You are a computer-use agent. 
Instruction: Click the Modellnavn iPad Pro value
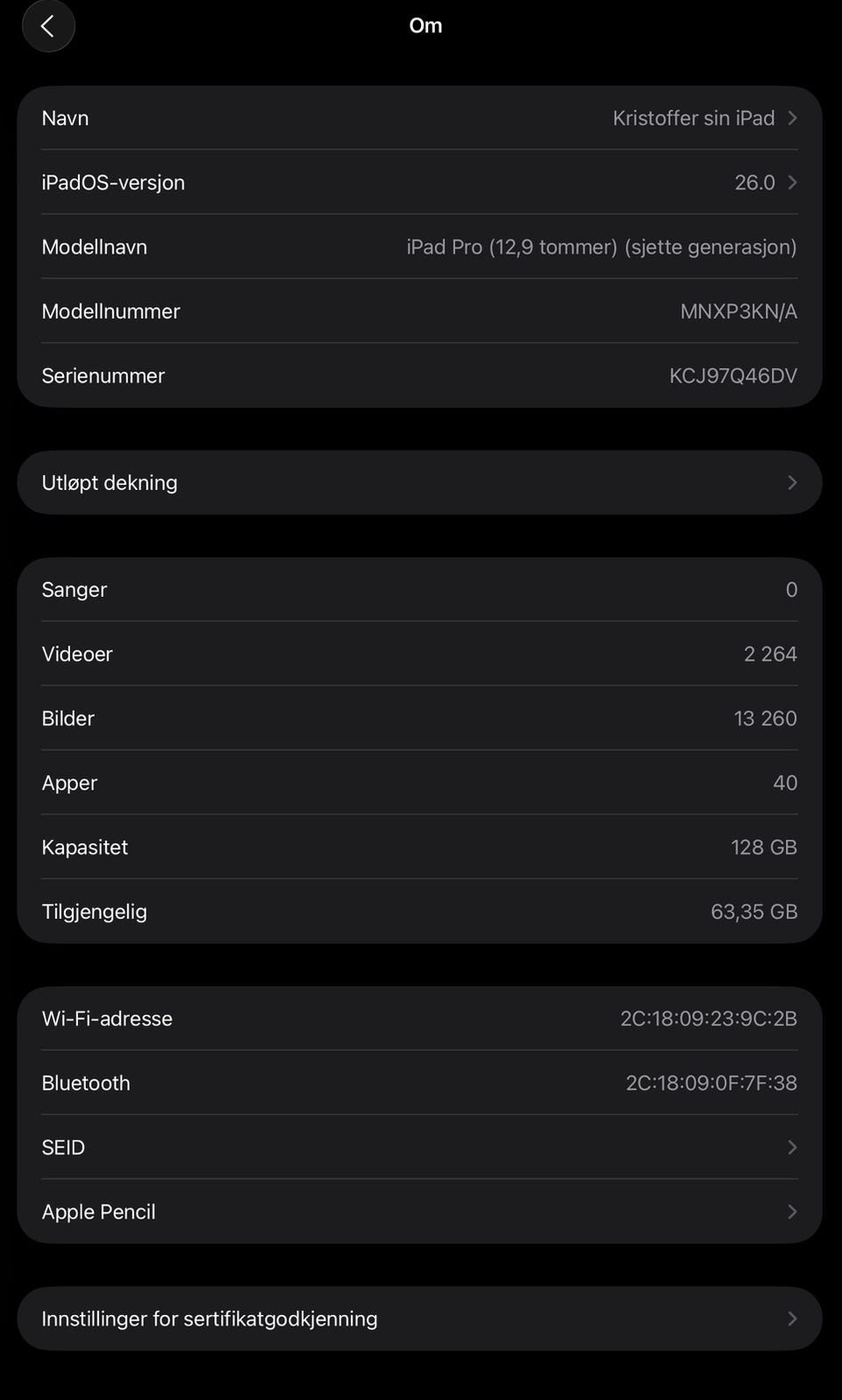[601, 247]
